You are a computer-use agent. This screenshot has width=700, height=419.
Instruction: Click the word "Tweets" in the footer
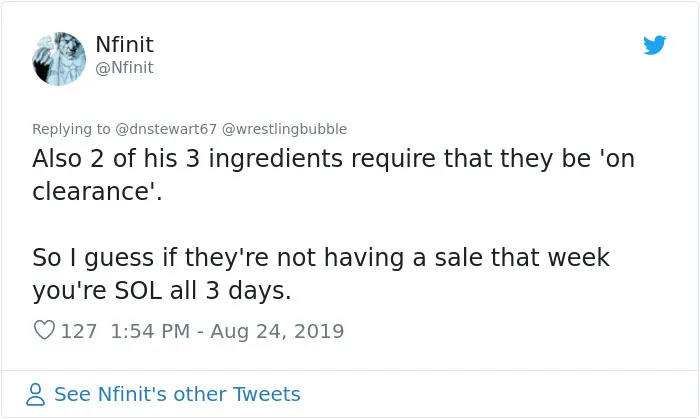[x=267, y=394]
